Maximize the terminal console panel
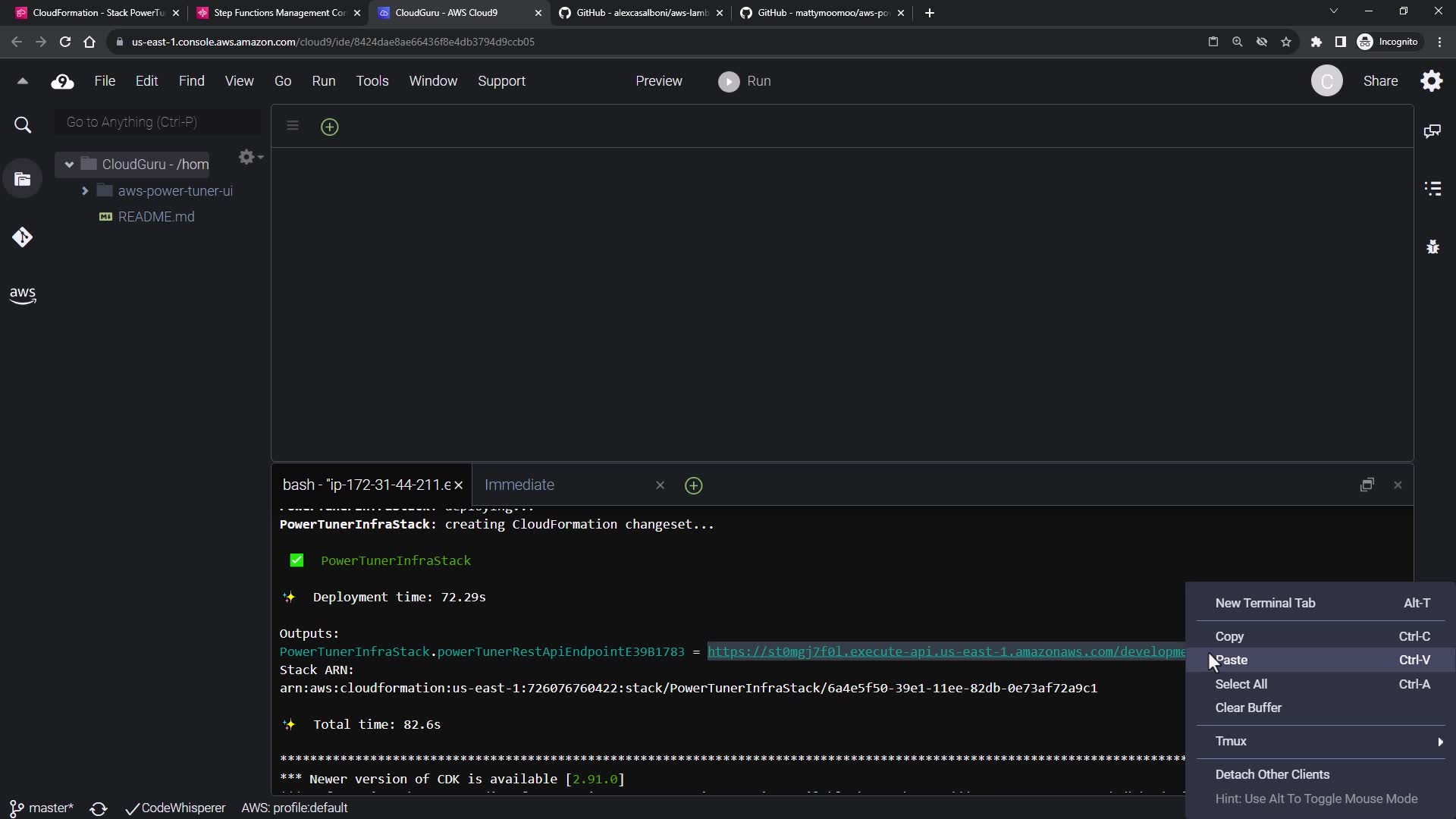Viewport: 1456px width, 819px height. (1367, 485)
